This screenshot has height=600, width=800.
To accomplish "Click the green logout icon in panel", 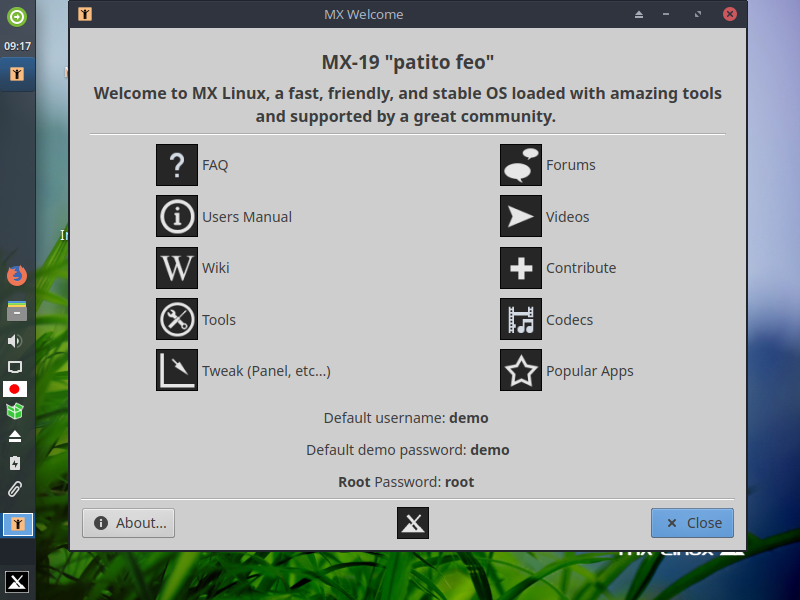I will (x=17, y=17).
